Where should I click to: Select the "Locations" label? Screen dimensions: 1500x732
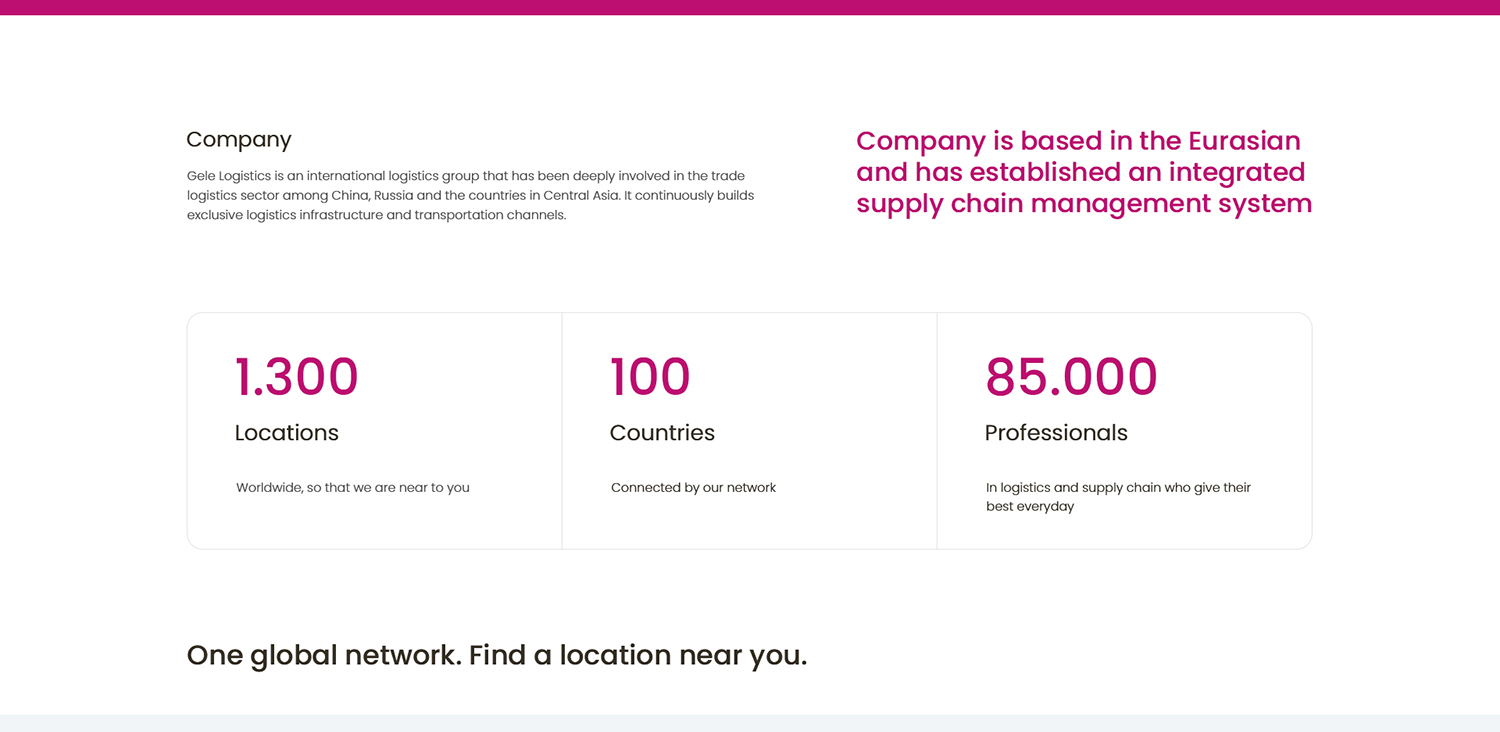pos(286,433)
